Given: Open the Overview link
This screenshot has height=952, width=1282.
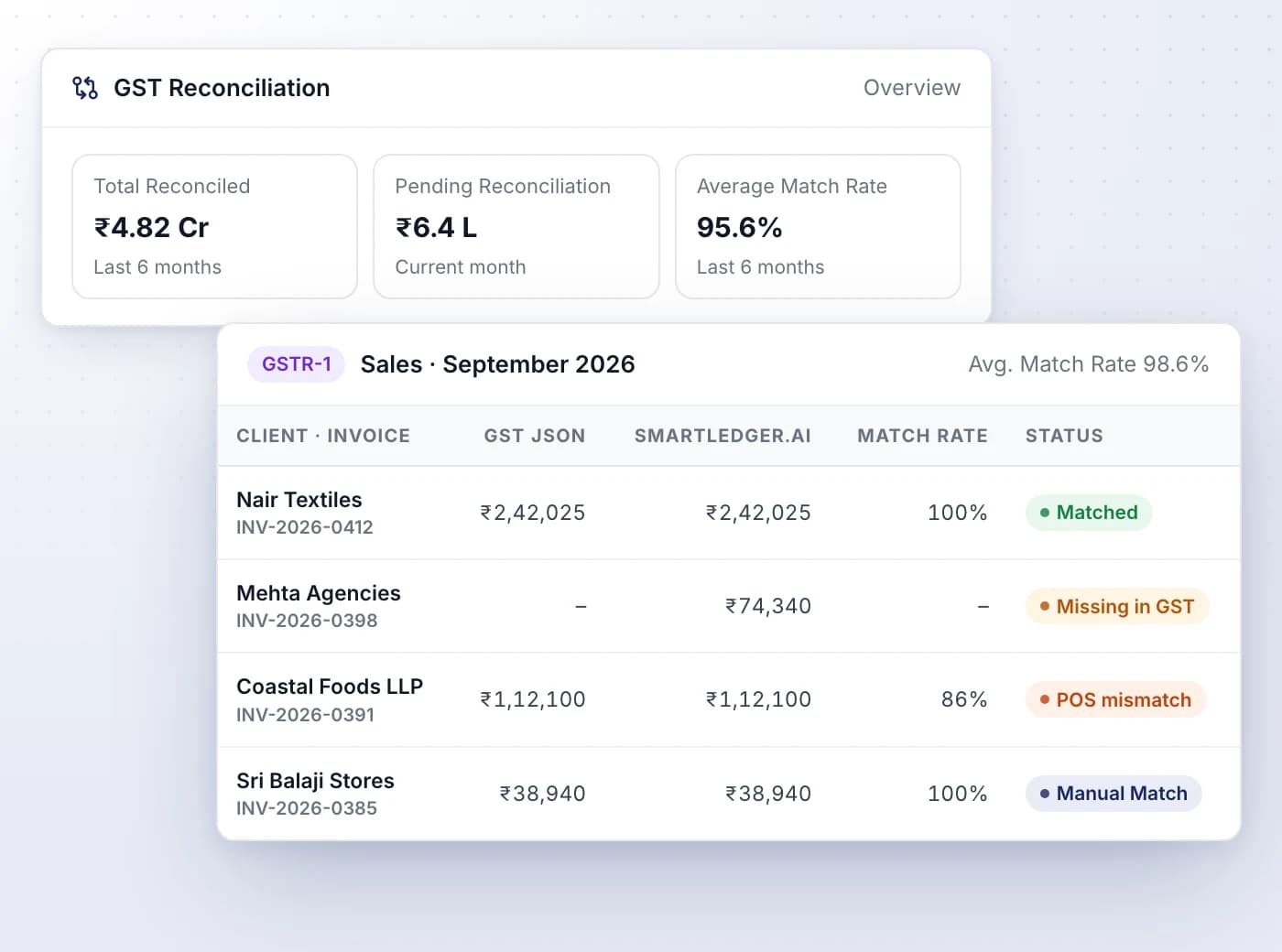Looking at the screenshot, I should pyautogui.click(x=912, y=88).
